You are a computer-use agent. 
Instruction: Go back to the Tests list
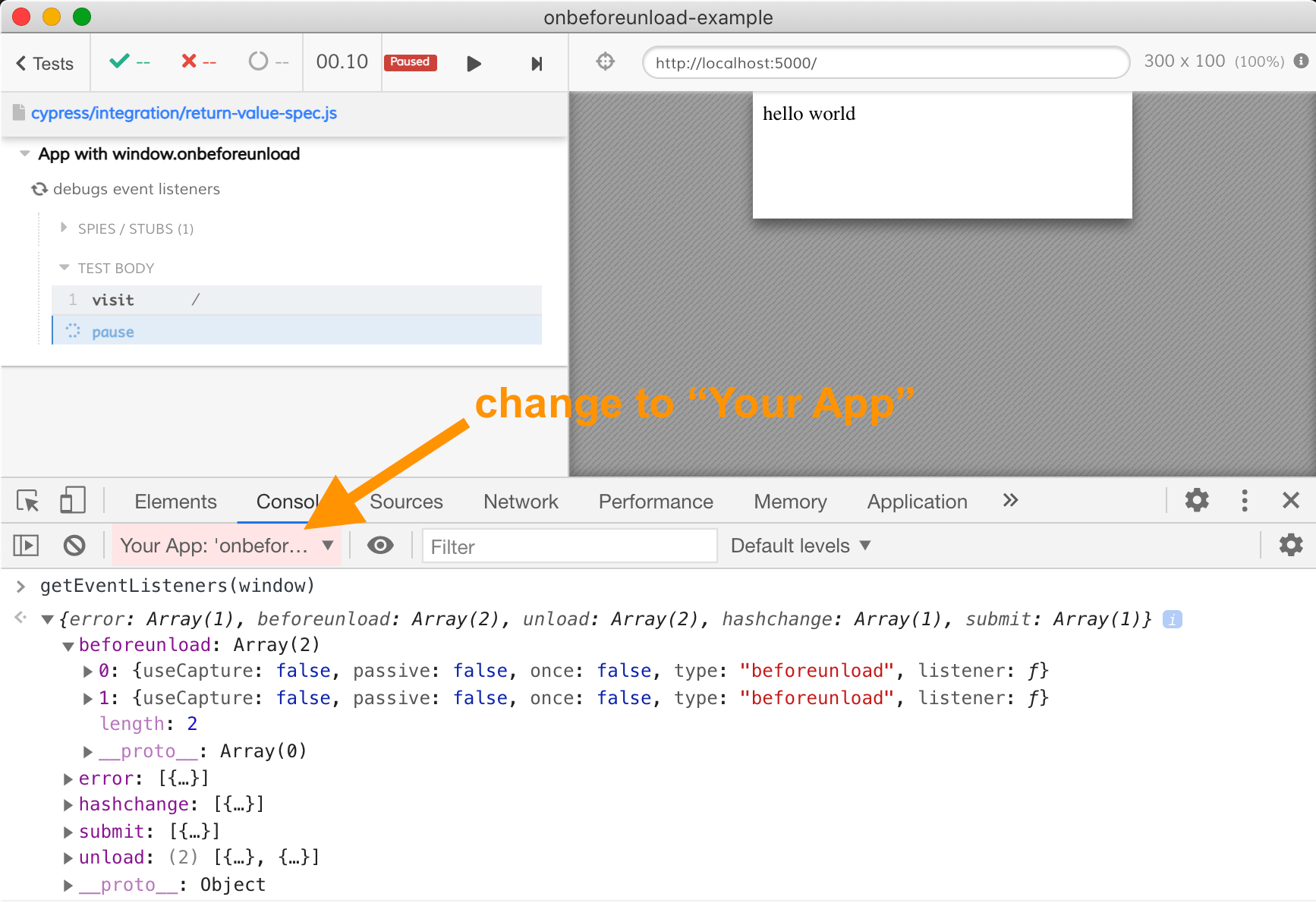(x=45, y=64)
